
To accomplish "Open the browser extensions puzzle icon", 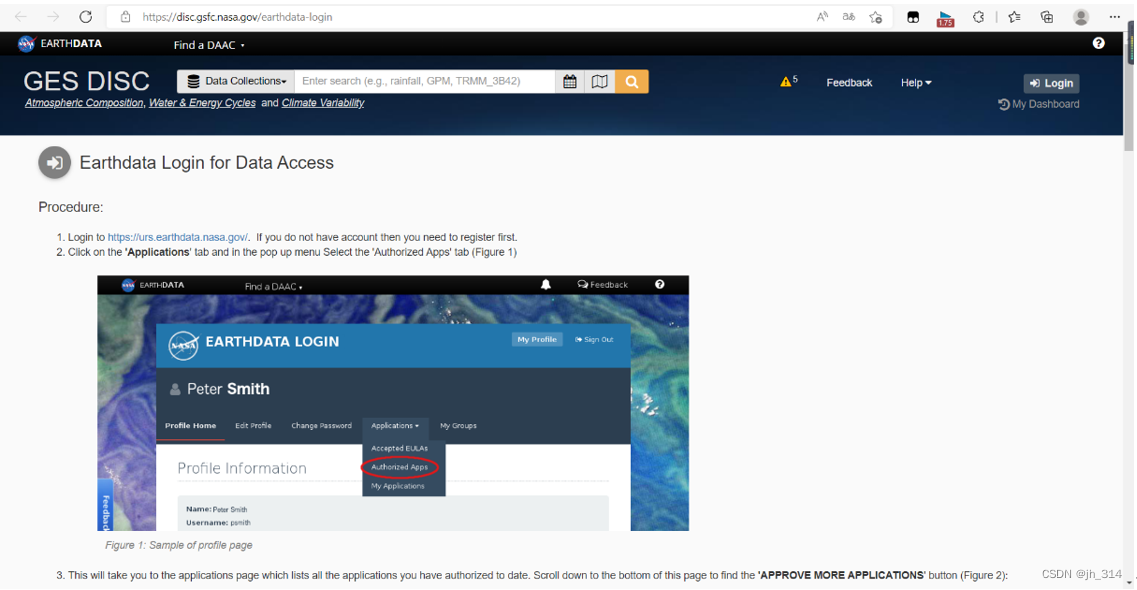I will tap(978, 17).
